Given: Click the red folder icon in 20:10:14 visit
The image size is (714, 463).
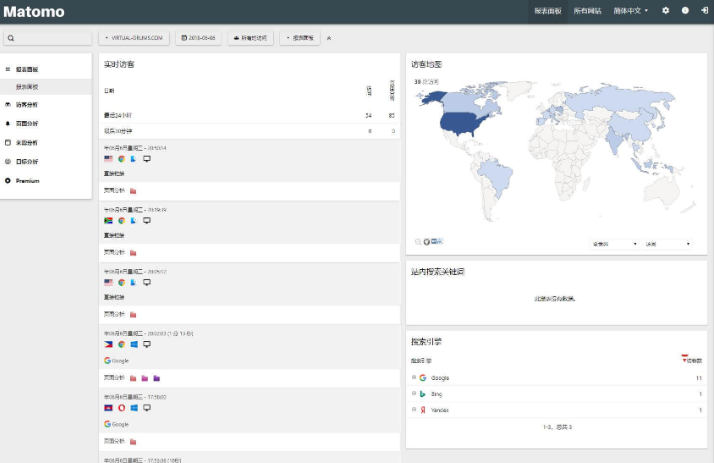Looking at the screenshot, I should pos(133,191).
